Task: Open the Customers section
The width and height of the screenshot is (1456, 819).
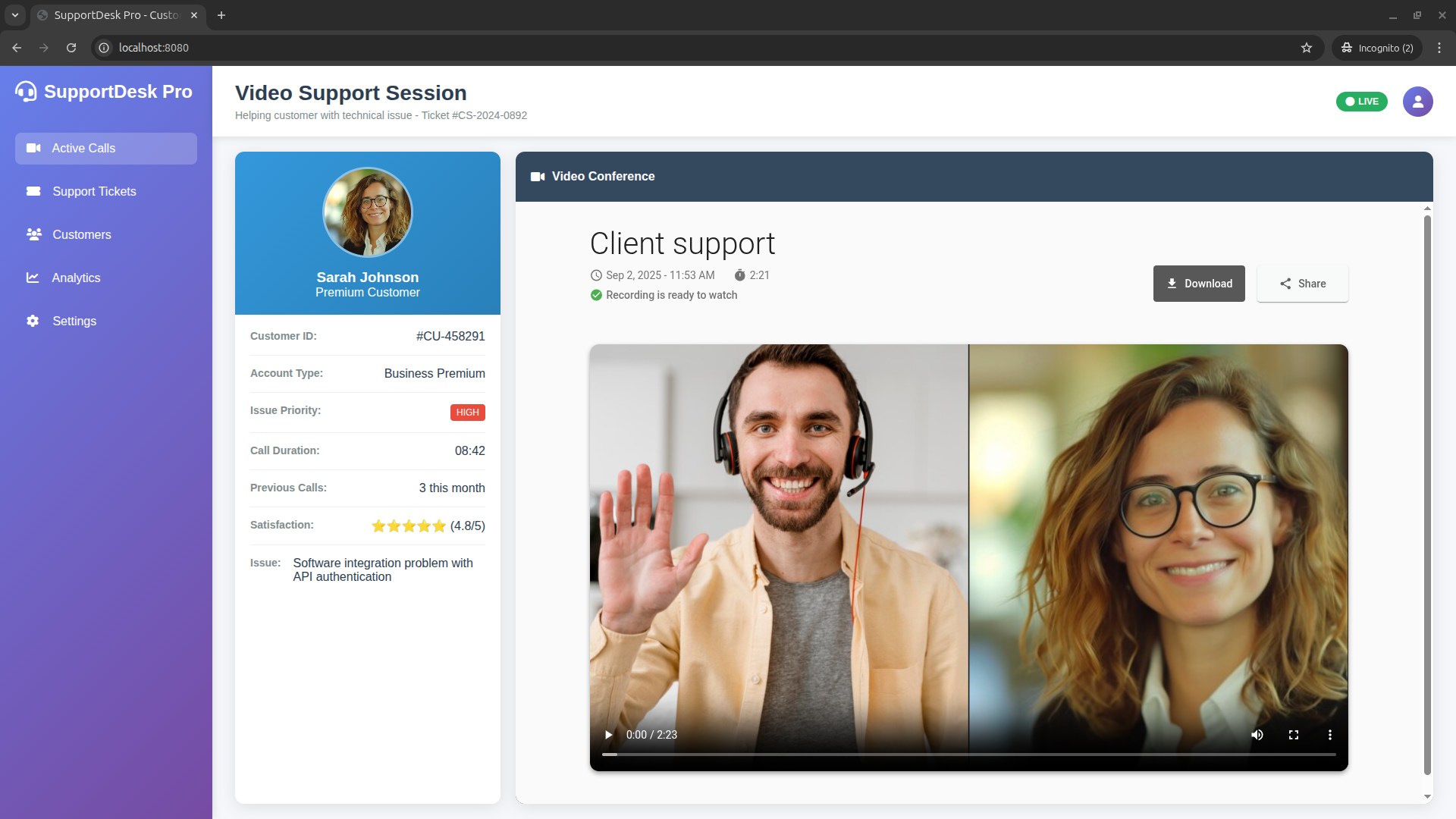Action: pyautogui.click(x=81, y=235)
